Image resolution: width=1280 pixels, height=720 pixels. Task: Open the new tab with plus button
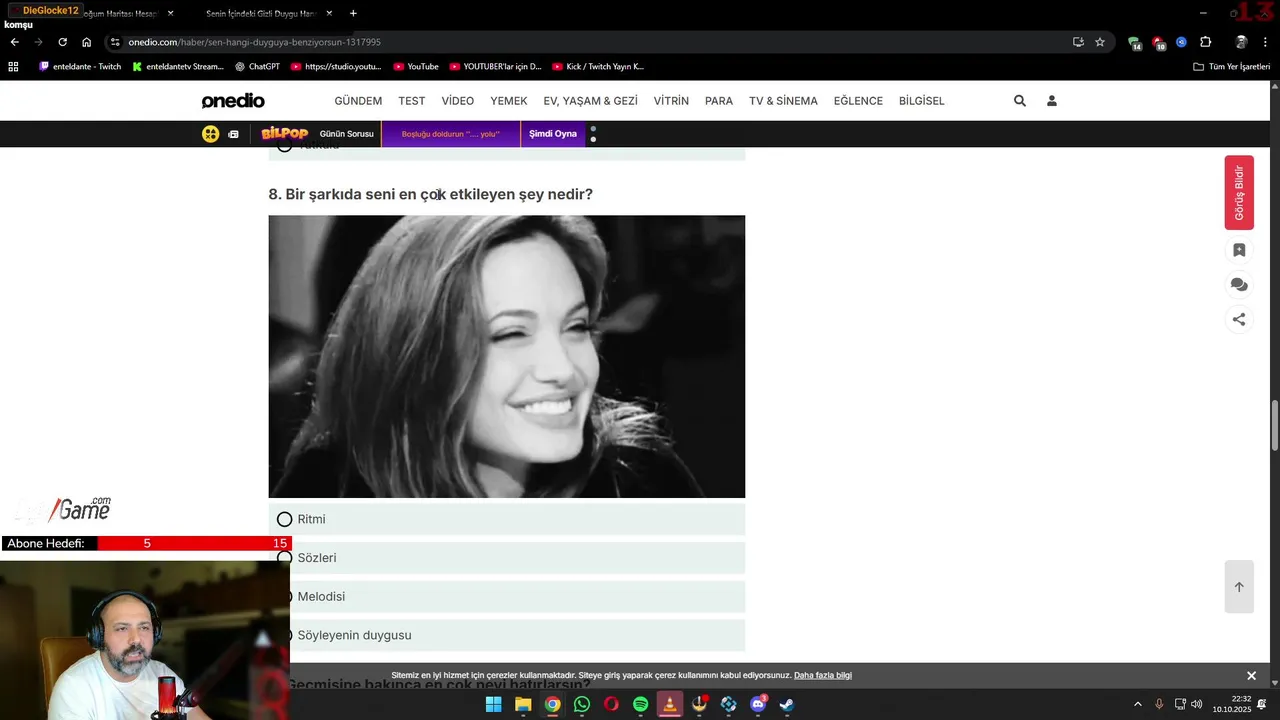353,13
